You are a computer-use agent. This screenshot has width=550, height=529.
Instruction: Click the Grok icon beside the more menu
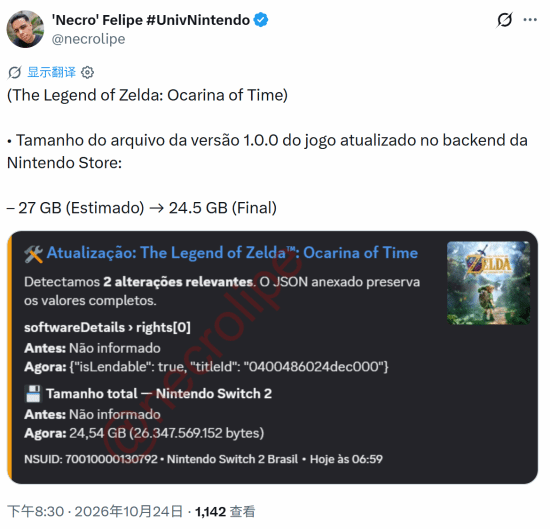[x=505, y=20]
